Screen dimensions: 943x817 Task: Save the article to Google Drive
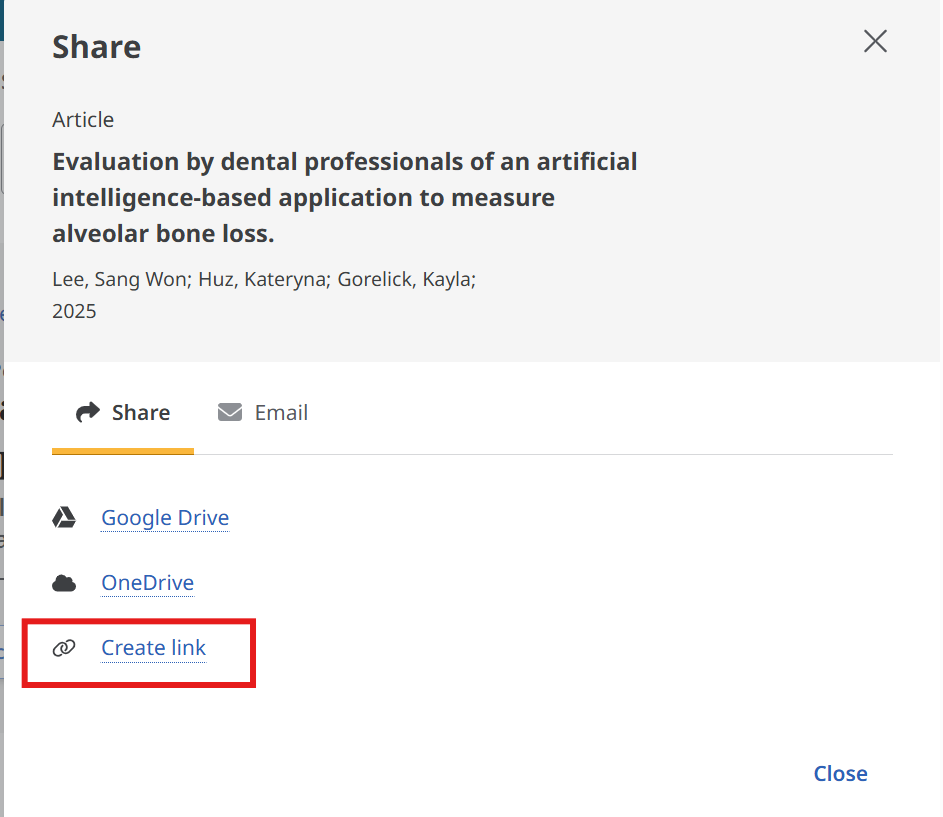pos(165,518)
